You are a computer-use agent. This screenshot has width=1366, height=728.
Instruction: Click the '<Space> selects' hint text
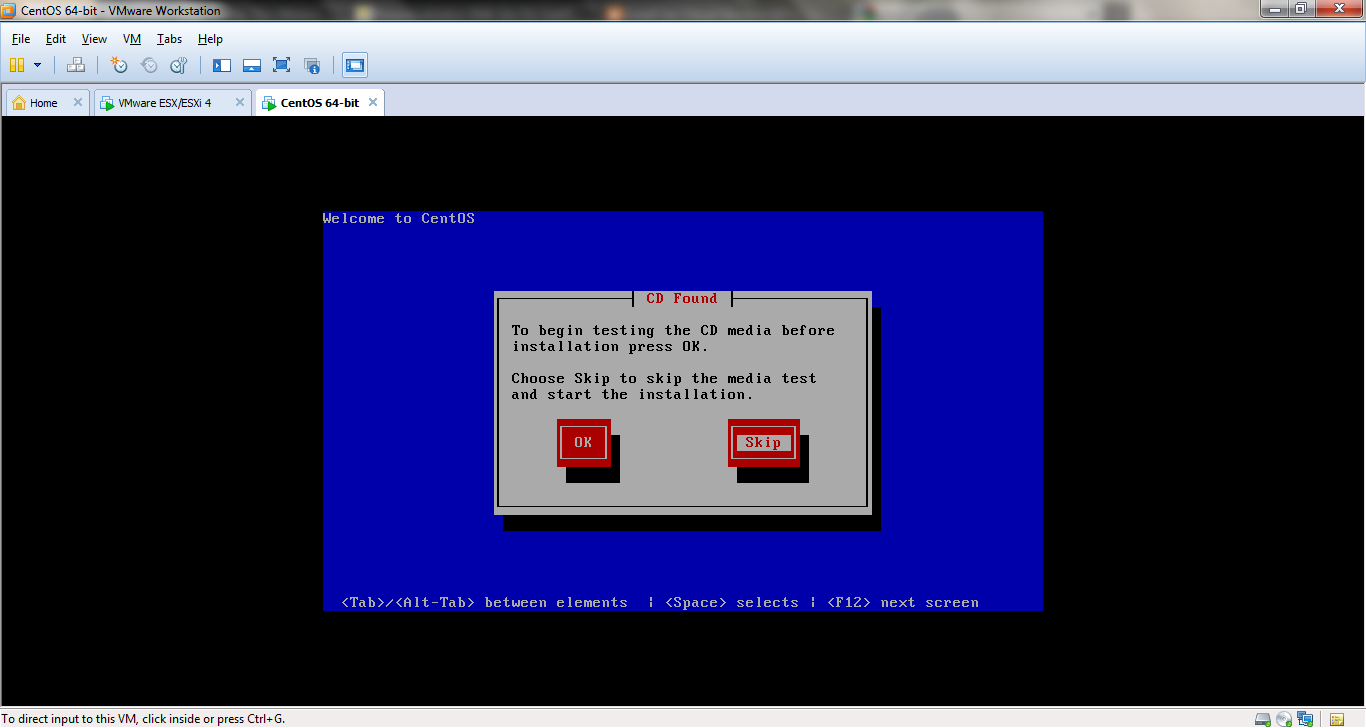point(732,602)
